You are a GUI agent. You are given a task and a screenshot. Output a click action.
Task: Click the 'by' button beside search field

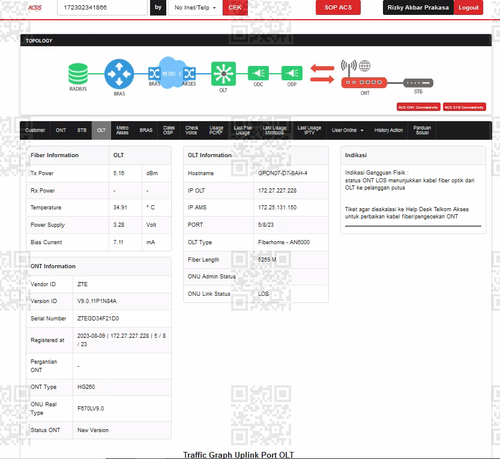coord(158,7)
